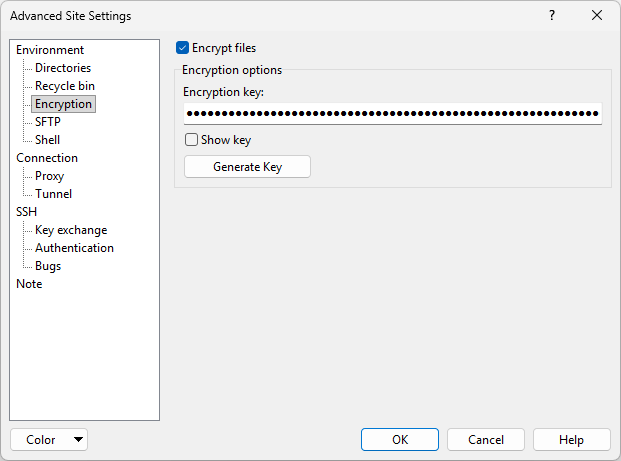Click into the Encryption key field
This screenshot has height=461, width=621.
click(392, 113)
